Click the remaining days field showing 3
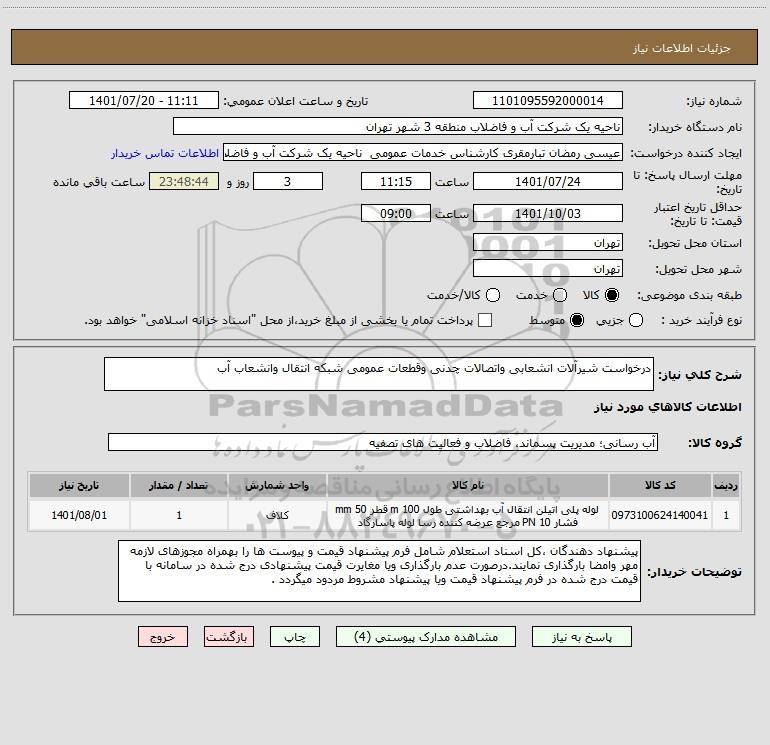Screen dimensions: 770x745 pos(288,181)
